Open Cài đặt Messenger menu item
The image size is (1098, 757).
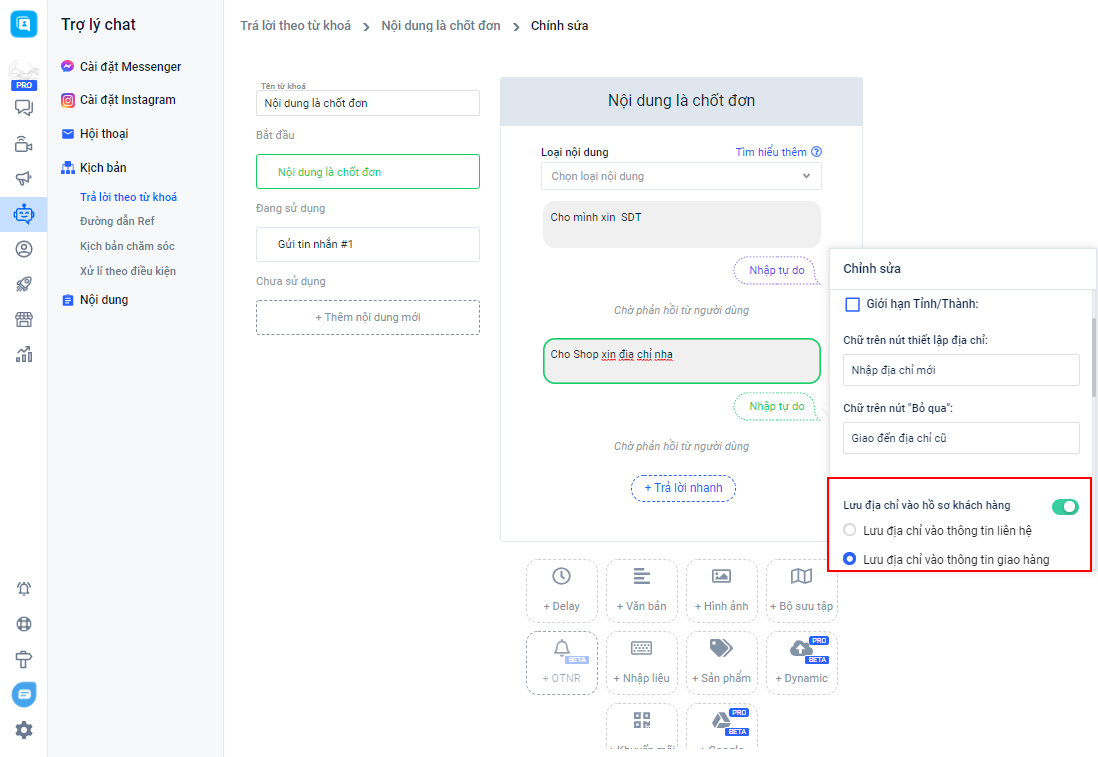click(130, 67)
